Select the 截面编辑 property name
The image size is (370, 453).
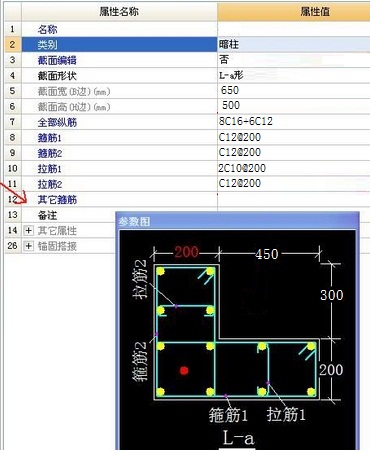pyautogui.click(x=57, y=60)
